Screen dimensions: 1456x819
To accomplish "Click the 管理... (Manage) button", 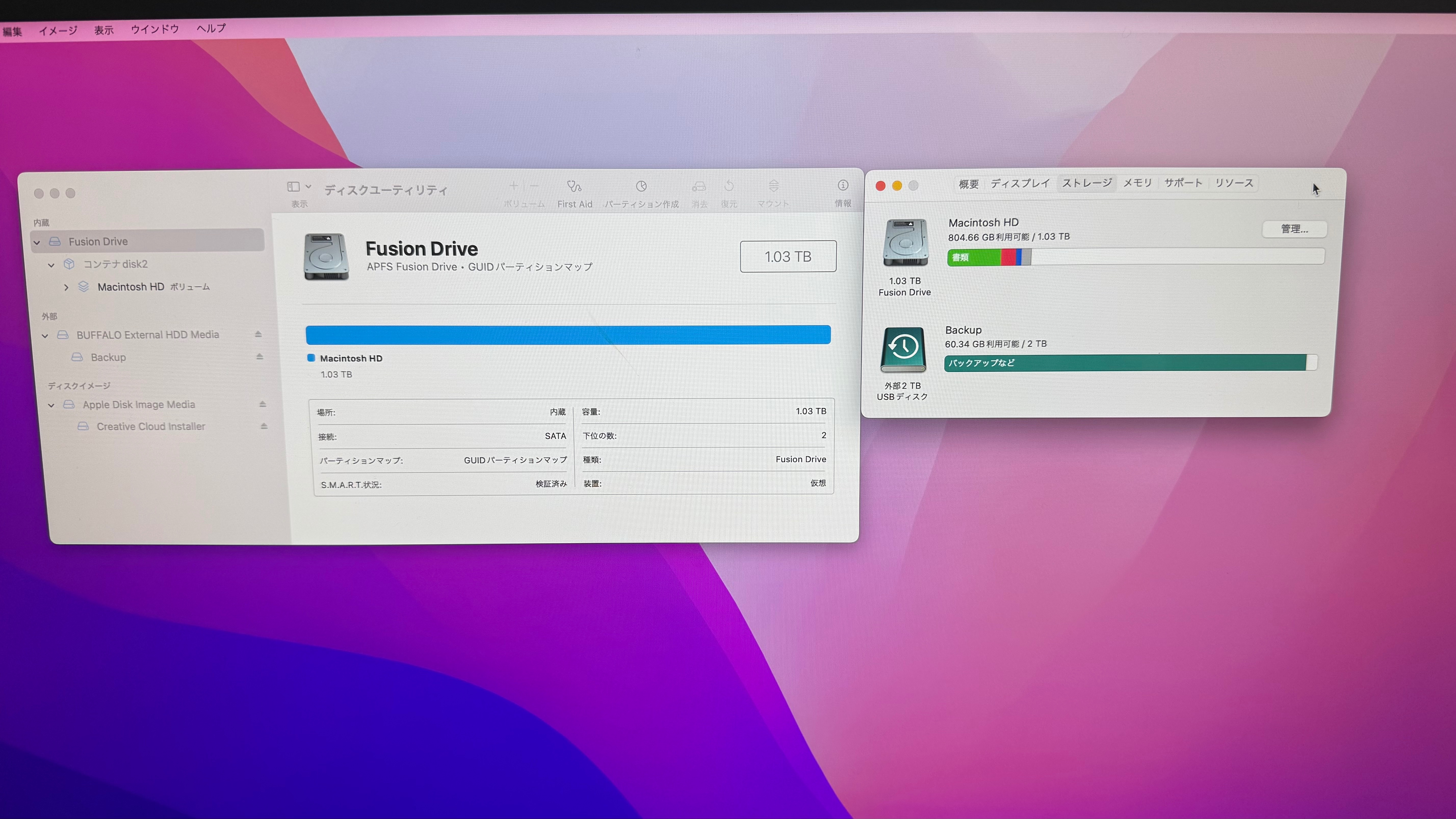I will point(1294,229).
